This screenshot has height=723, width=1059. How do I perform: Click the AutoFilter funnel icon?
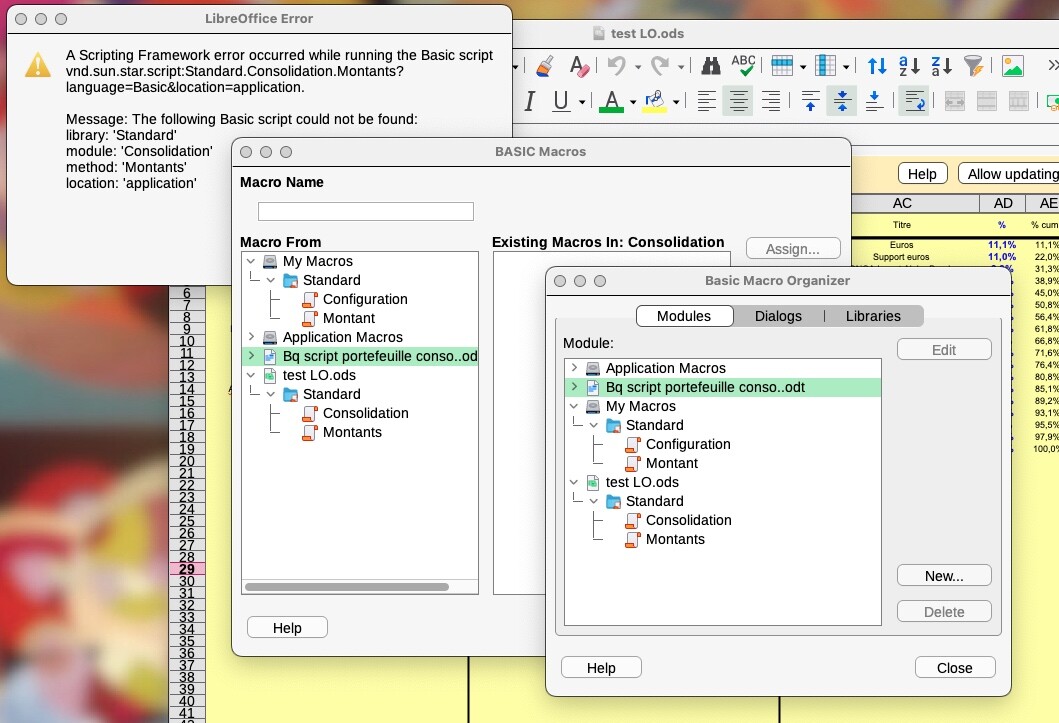[973, 65]
